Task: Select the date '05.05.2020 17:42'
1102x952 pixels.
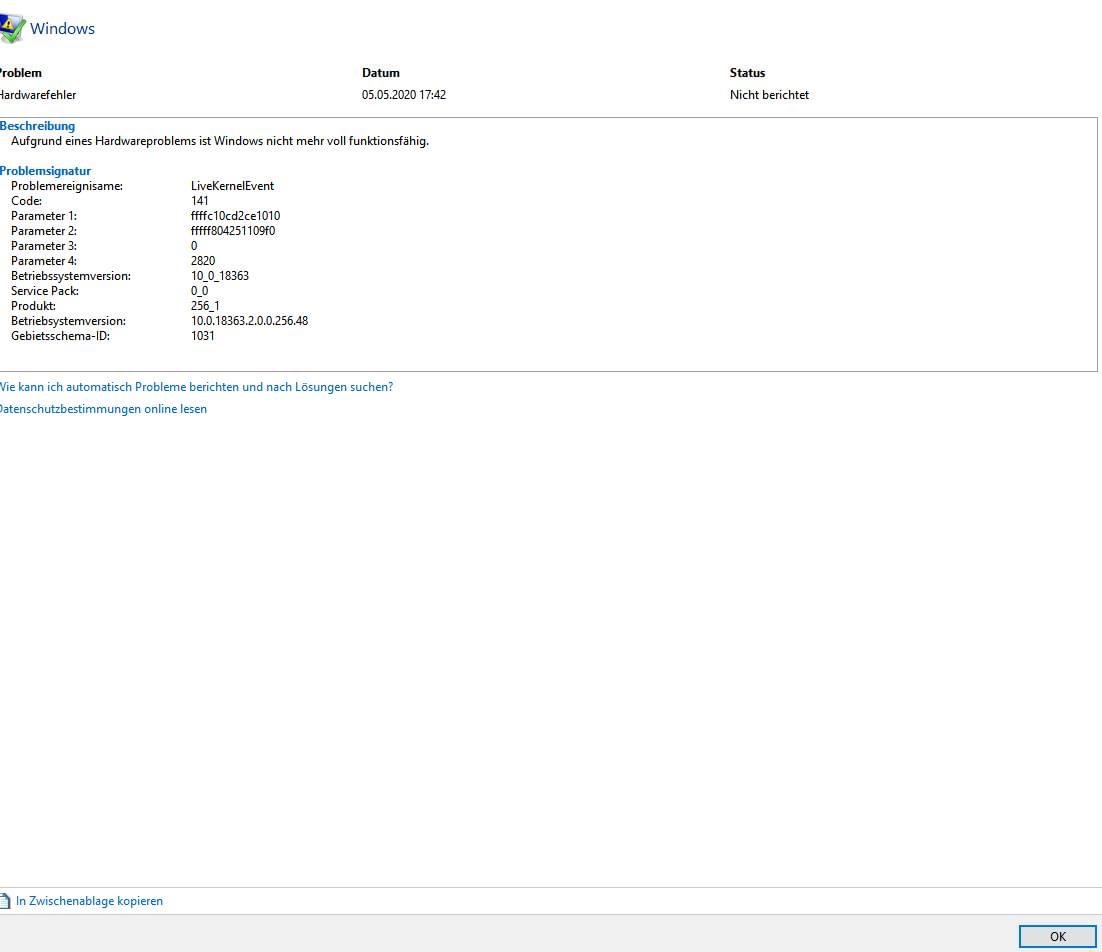Action: [x=404, y=95]
